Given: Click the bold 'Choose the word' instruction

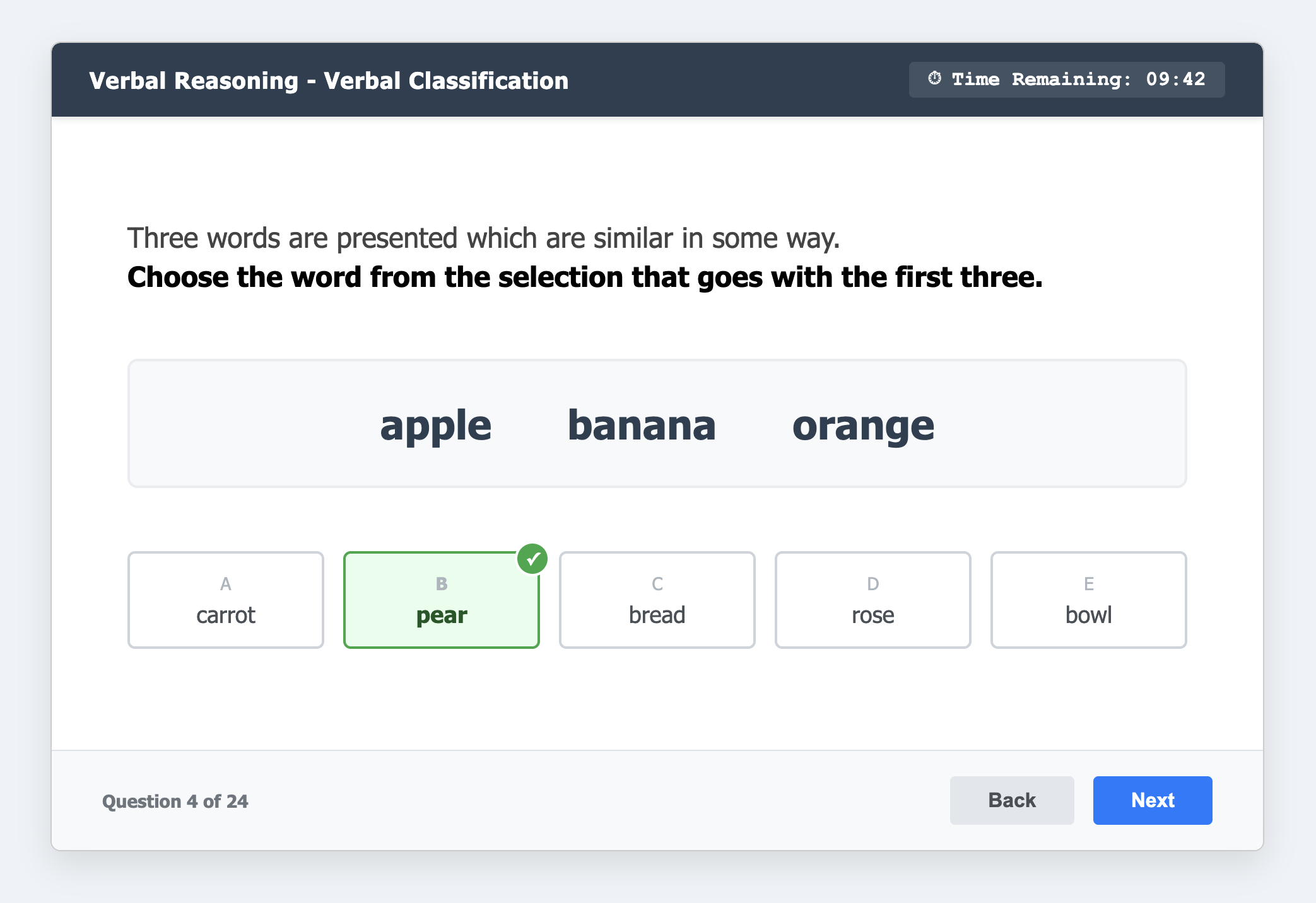Looking at the screenshot, I should click(584, 277).
